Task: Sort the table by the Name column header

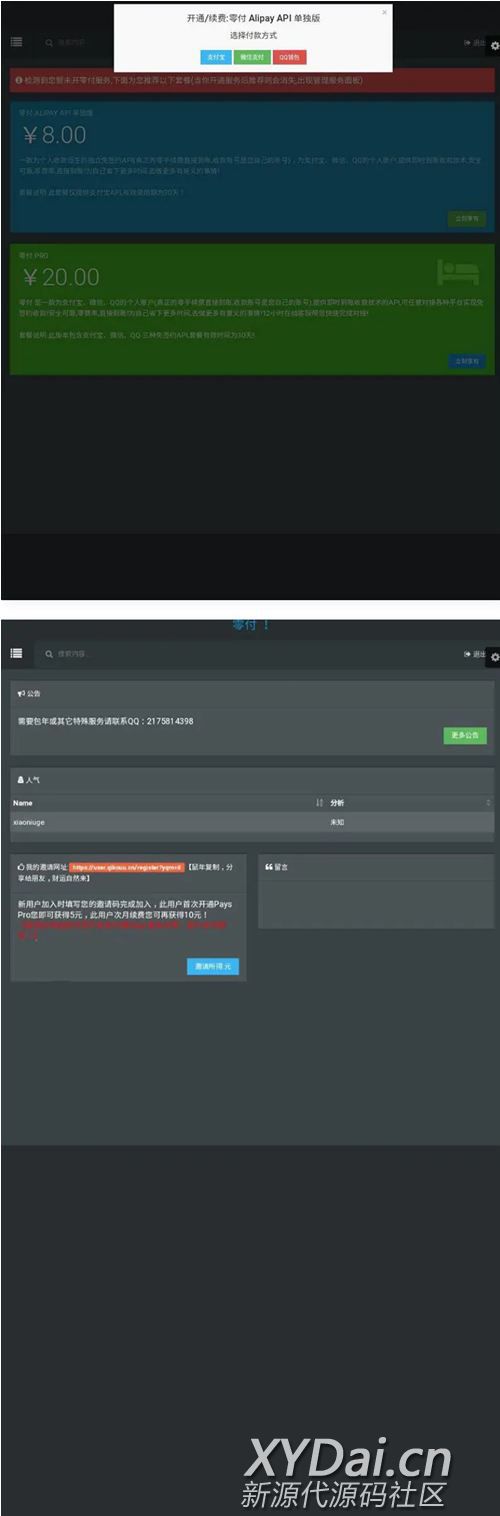Action: tap(168, 802)
